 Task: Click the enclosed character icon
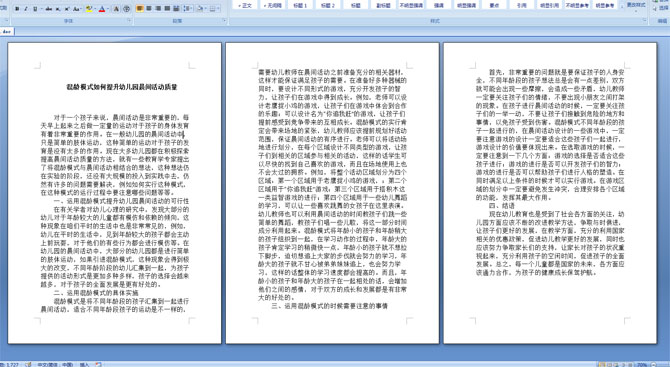(126, 9)
